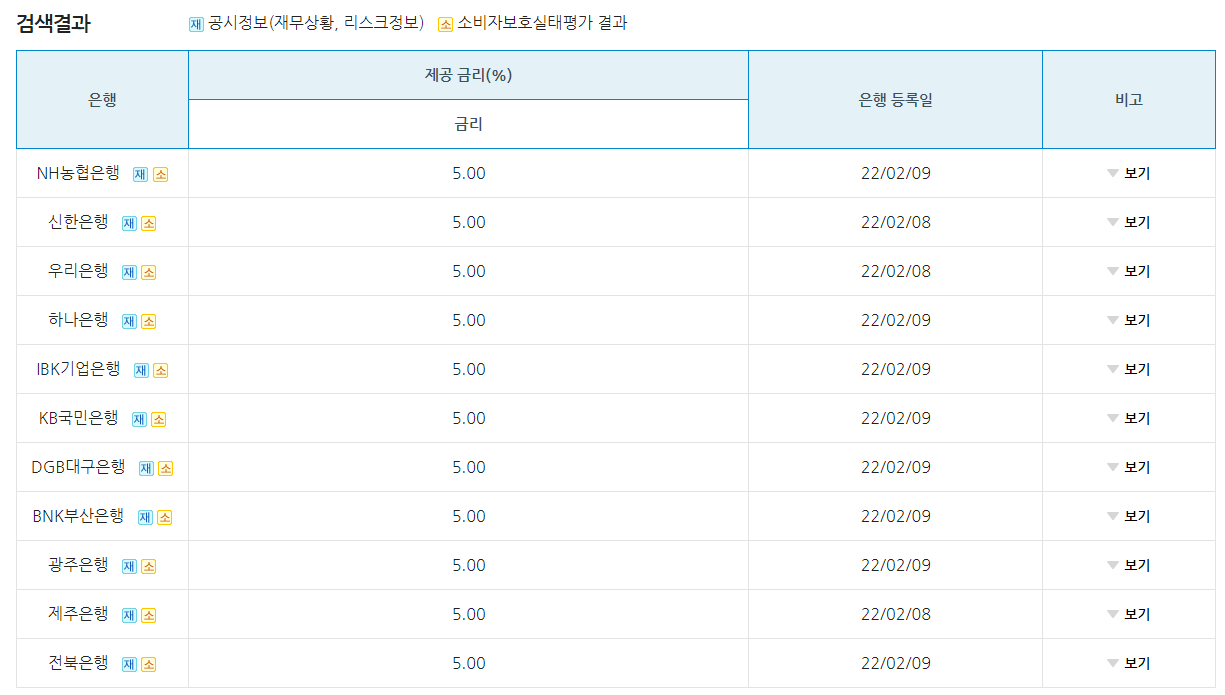
Task: Open 우리은행 소 consumer protection icon
Action: pyautogui.click(x=148, y=272)
